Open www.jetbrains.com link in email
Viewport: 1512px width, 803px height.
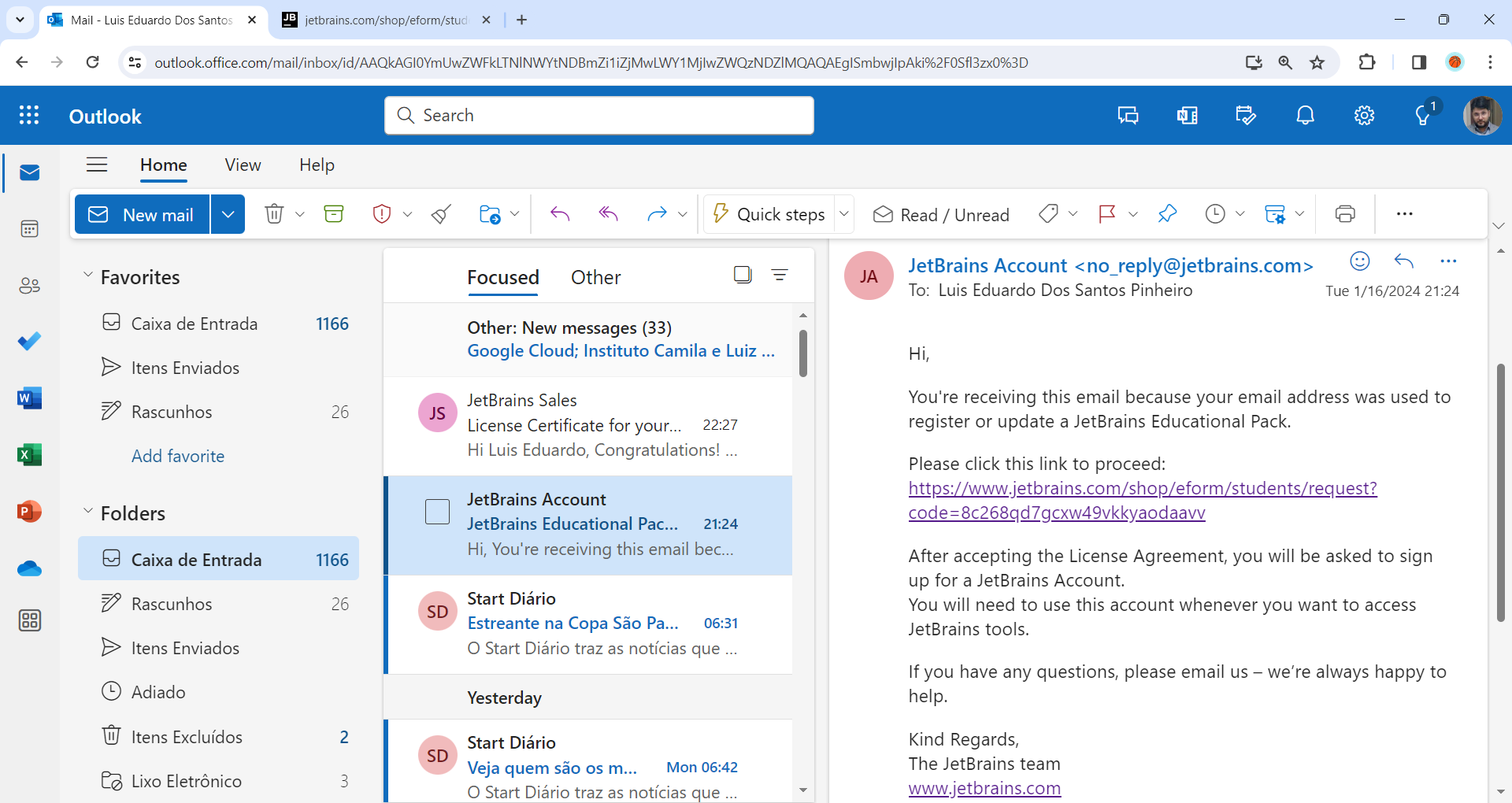coord(984,788)
